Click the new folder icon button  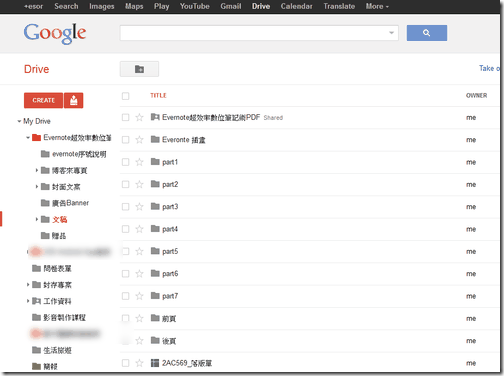139,69
